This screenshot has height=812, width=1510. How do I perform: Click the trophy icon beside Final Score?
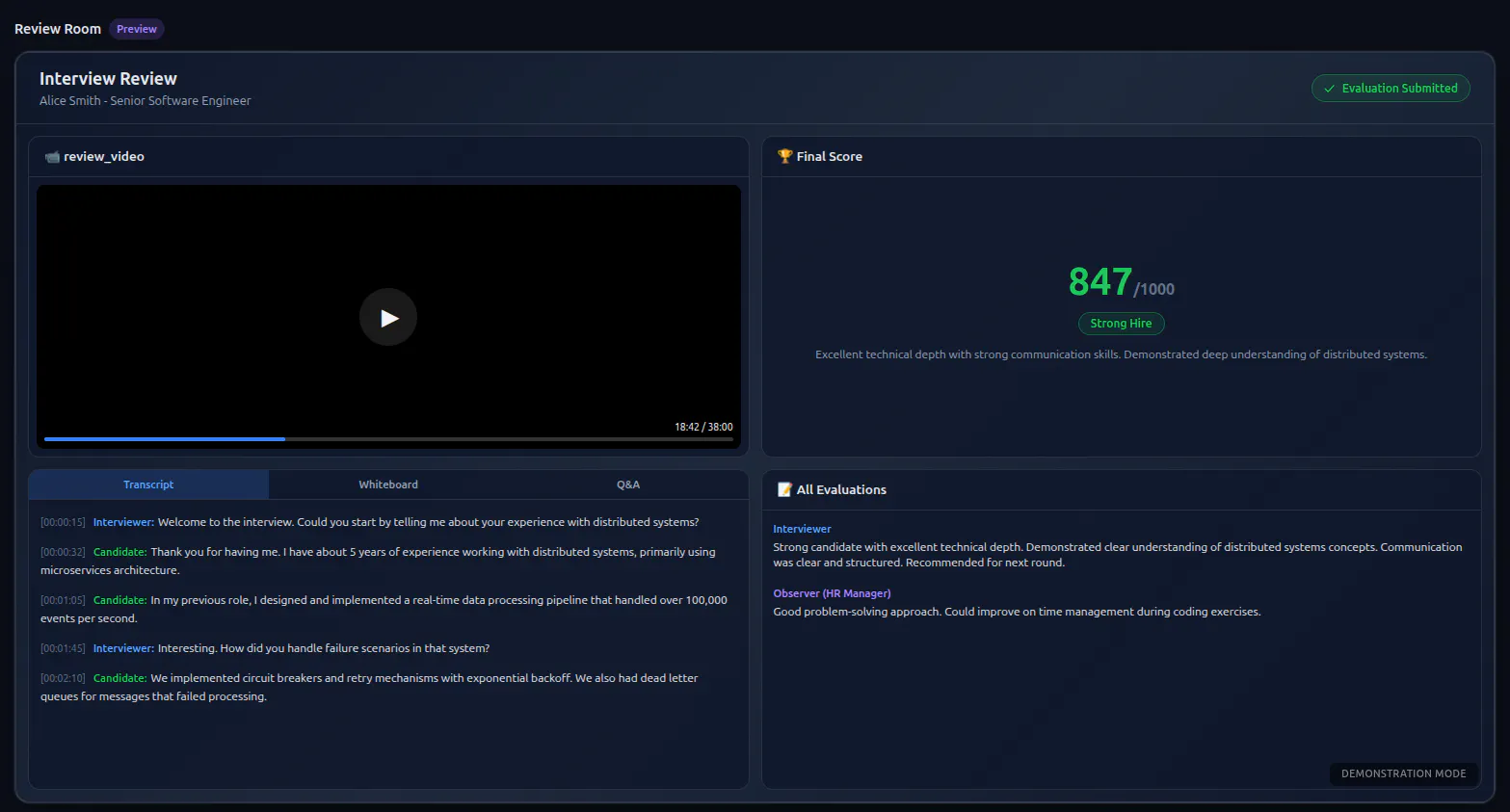(784, 156)
